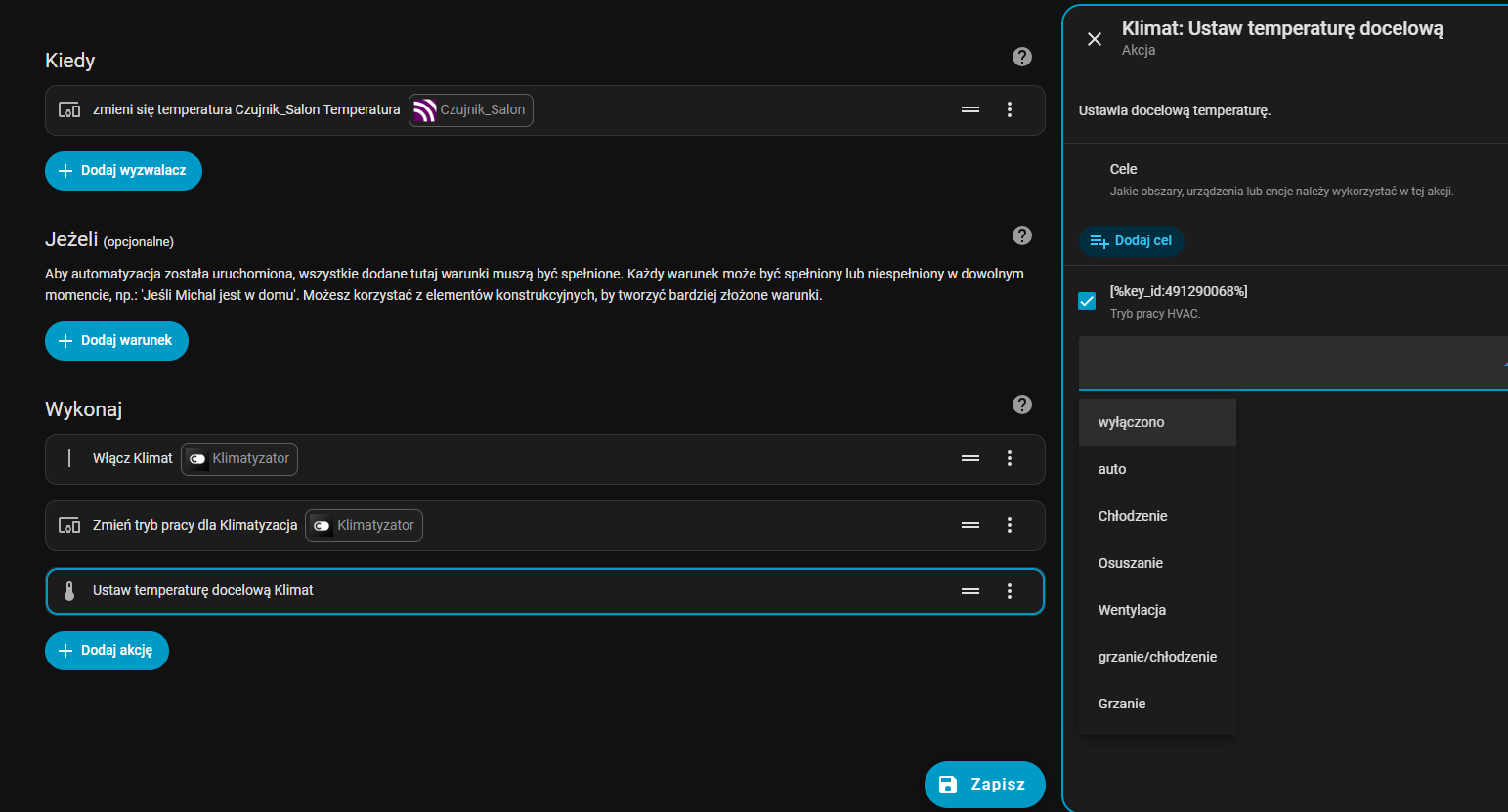
Task: Add a target using 'Dodaj cel'
Action: [1132, 240]
